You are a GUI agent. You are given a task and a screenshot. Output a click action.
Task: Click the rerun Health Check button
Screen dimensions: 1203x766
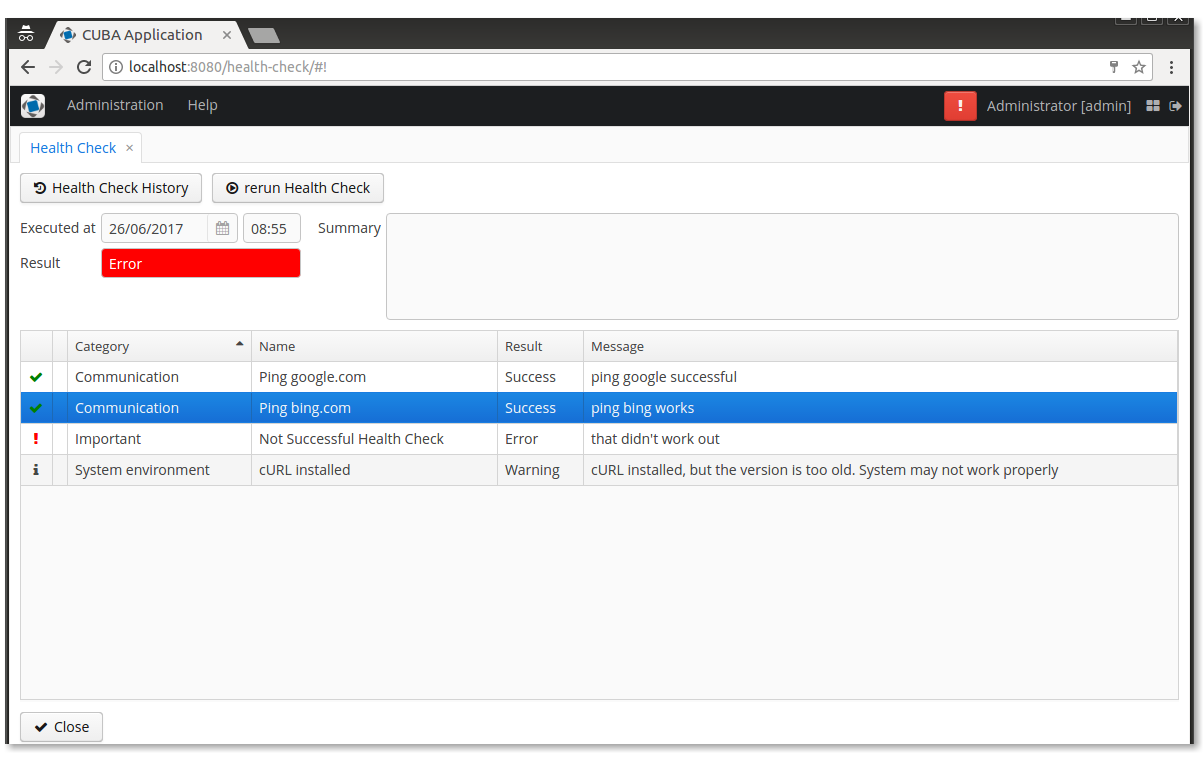[x=298, y=188]
